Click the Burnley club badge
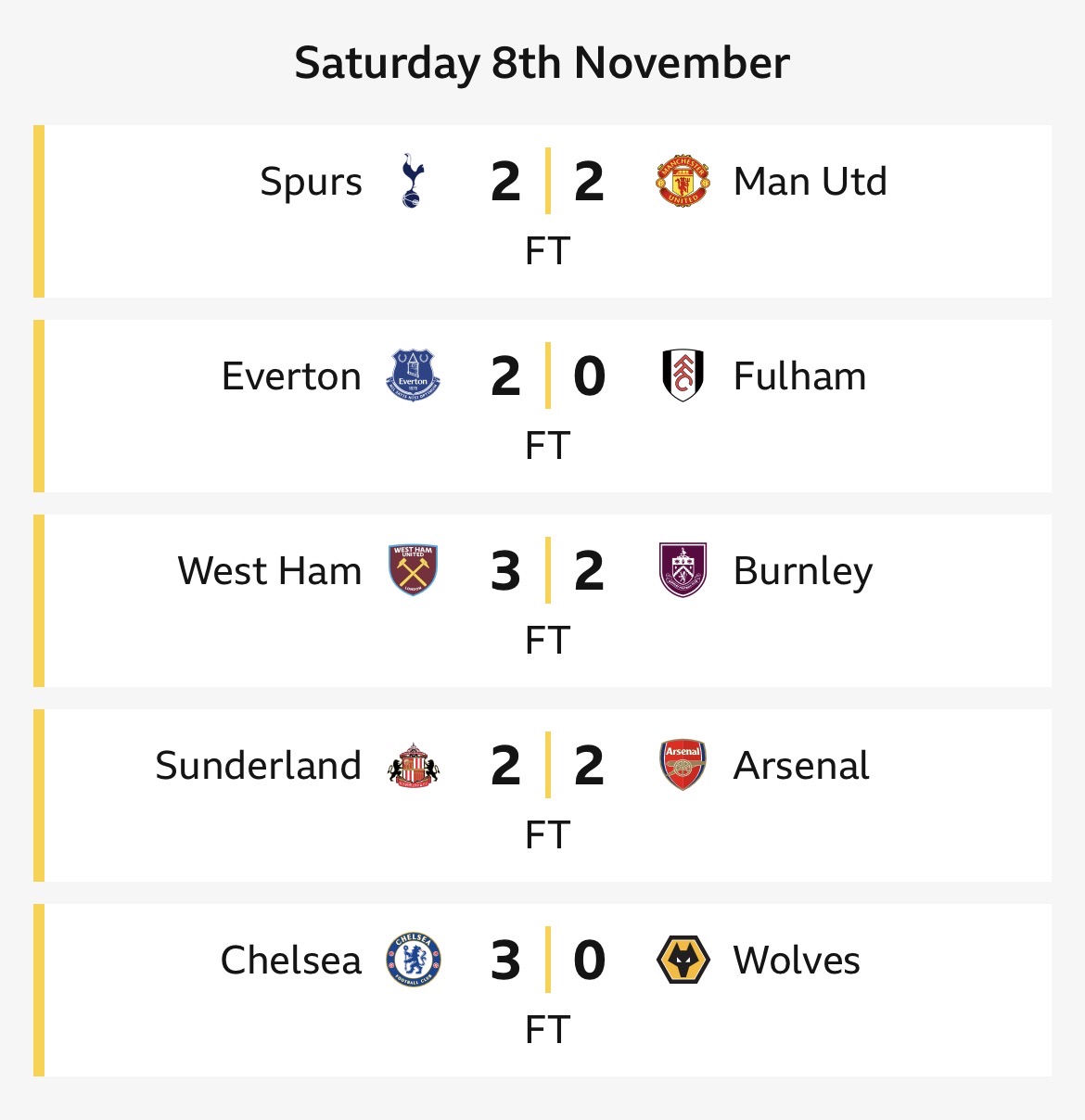The height and width of the screenshot is (1120, 1085). point(683,570)
